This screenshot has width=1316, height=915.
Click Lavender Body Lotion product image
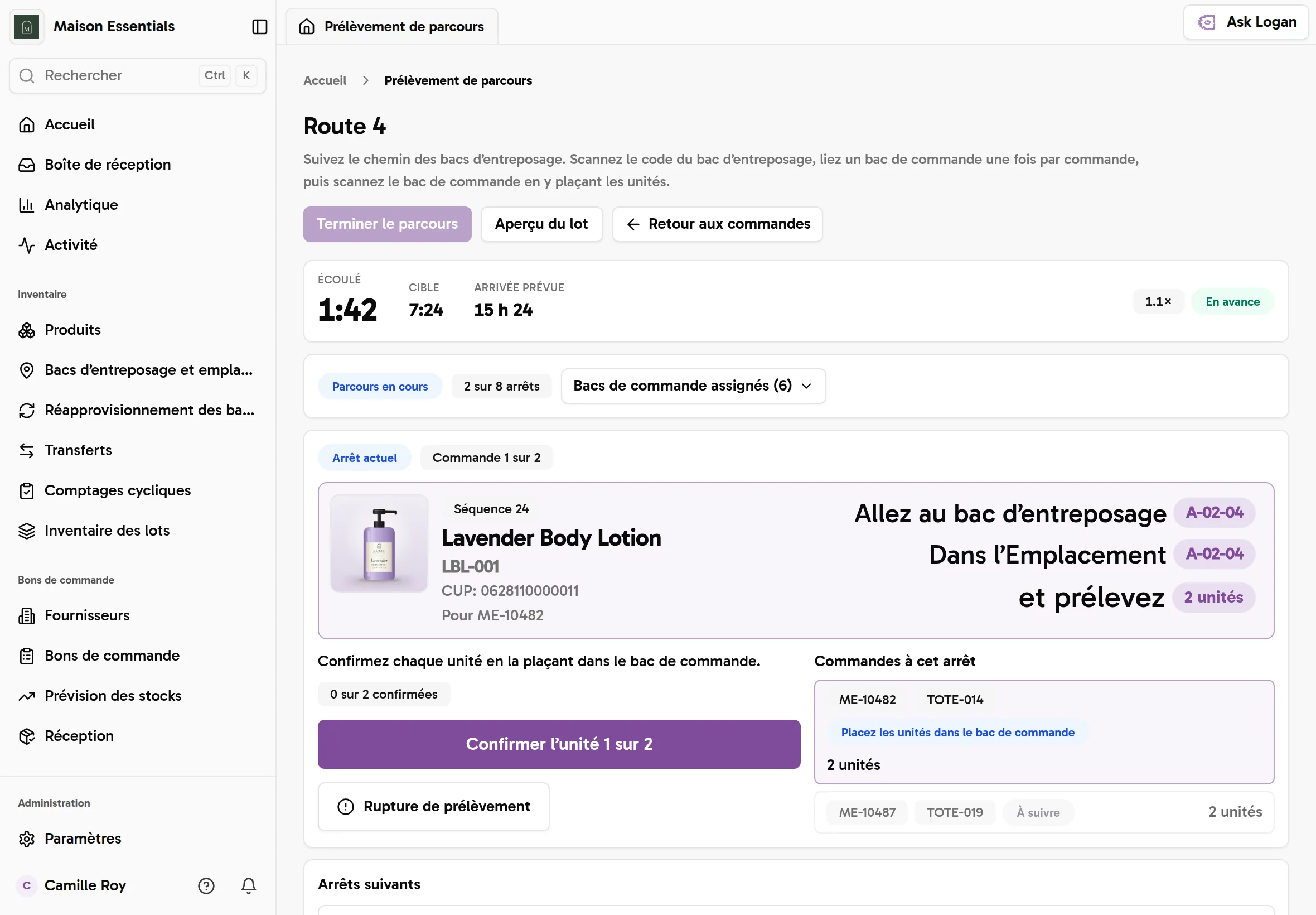379,543
